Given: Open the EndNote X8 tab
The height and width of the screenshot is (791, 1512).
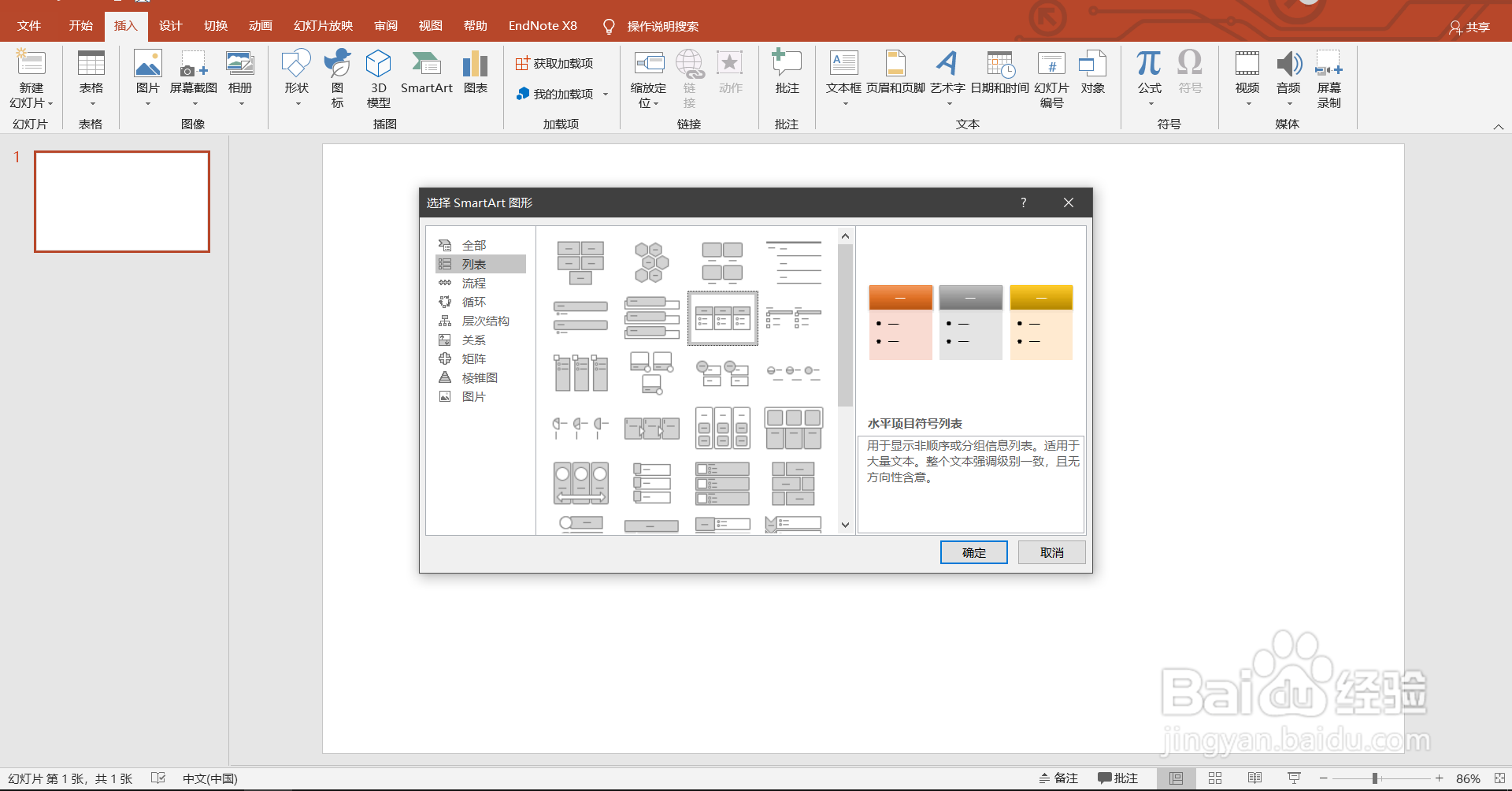Looking at the screenshot, I should [x=543, y=26].
